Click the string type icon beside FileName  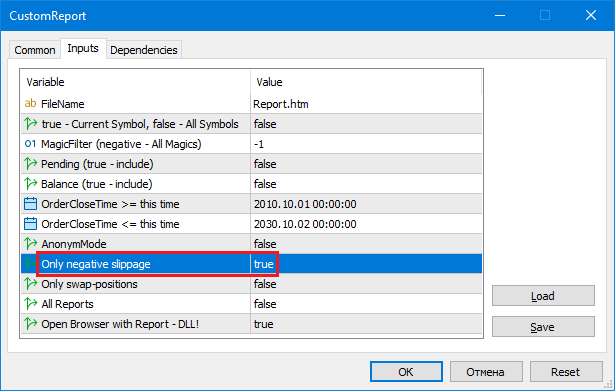[30, 104]
